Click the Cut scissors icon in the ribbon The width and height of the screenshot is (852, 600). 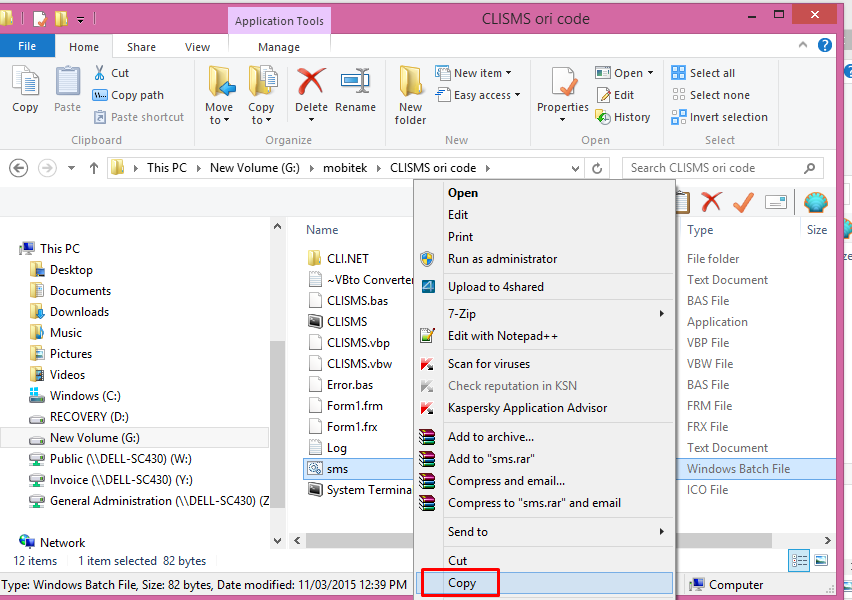(101, 73)
